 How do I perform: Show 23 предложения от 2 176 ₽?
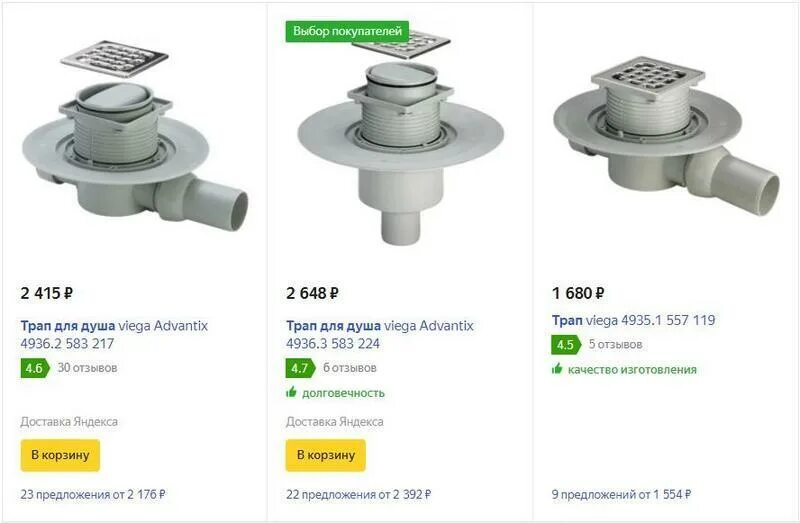(93, 494)
